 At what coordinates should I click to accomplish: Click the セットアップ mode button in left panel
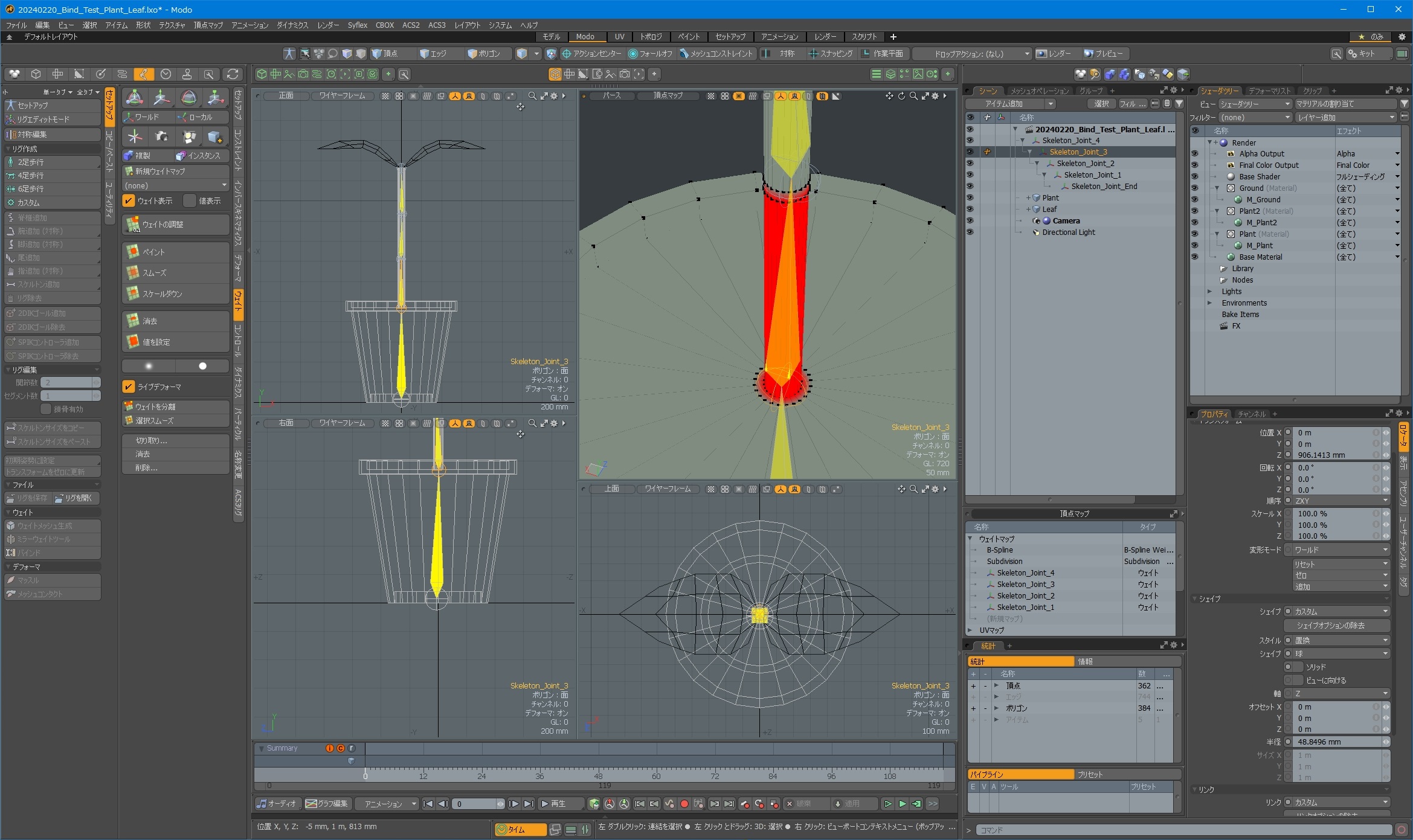(52, 105)
